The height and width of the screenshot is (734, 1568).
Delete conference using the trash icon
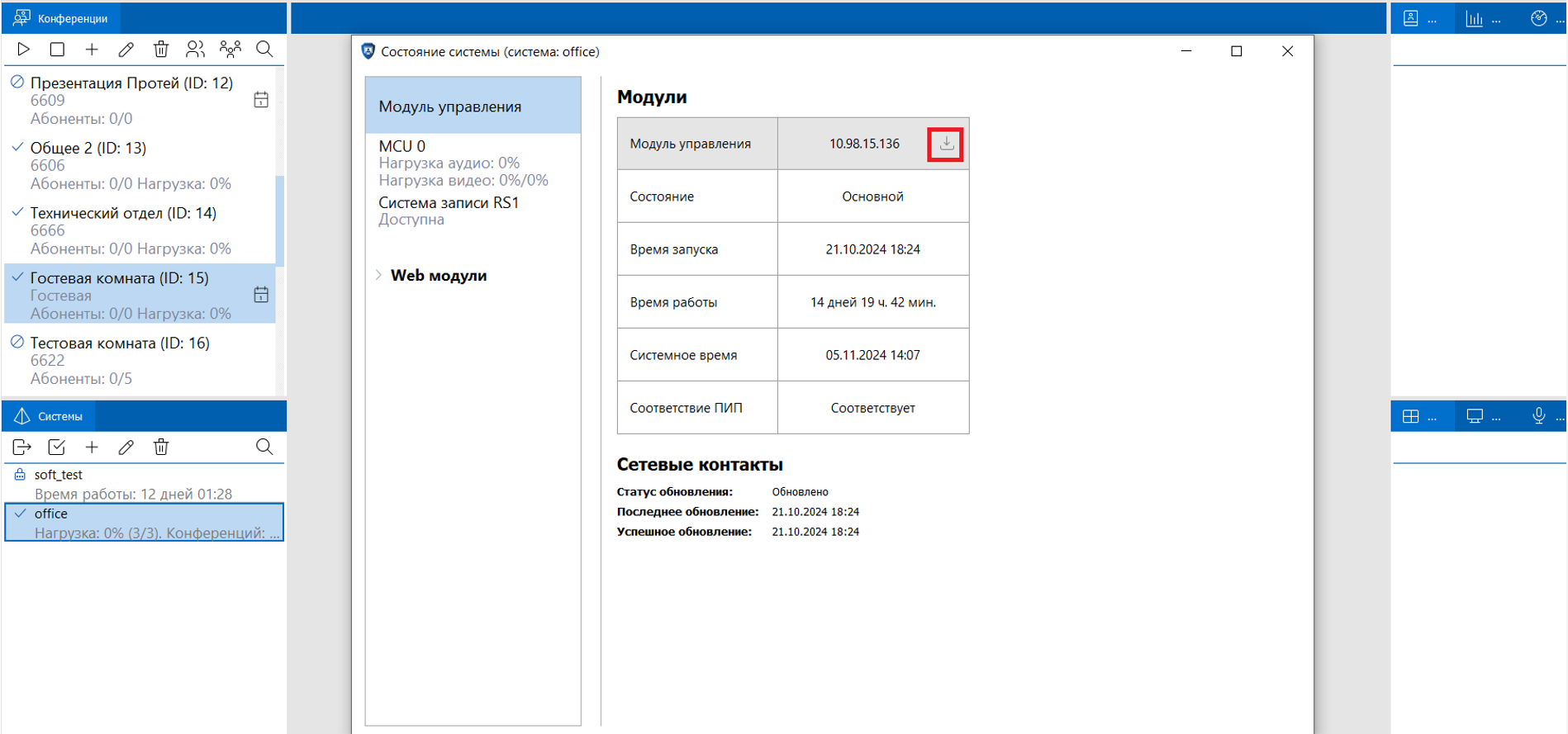pos(161,50)
